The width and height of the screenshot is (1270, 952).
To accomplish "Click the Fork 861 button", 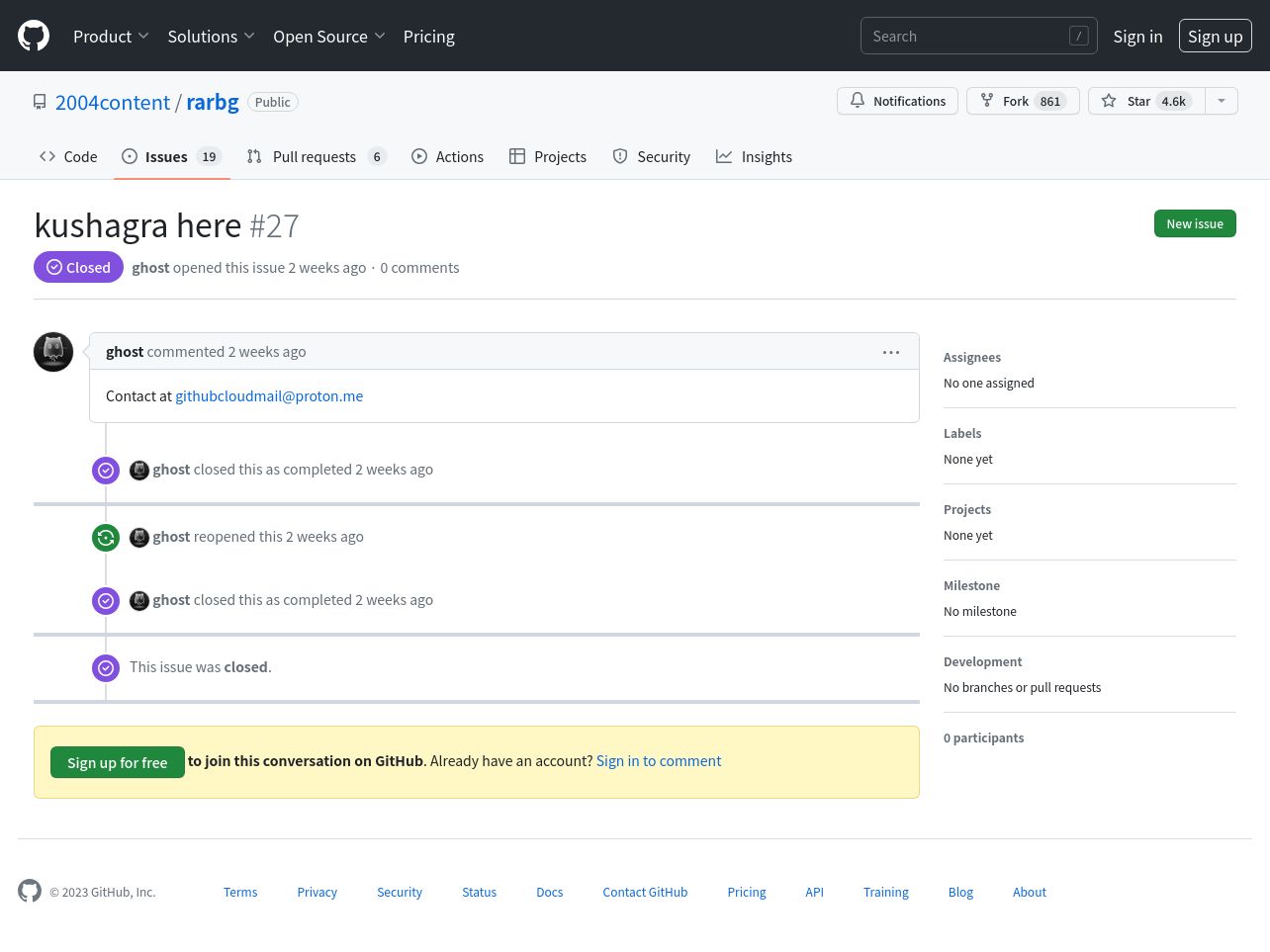I will click(x=1023, y=101).
